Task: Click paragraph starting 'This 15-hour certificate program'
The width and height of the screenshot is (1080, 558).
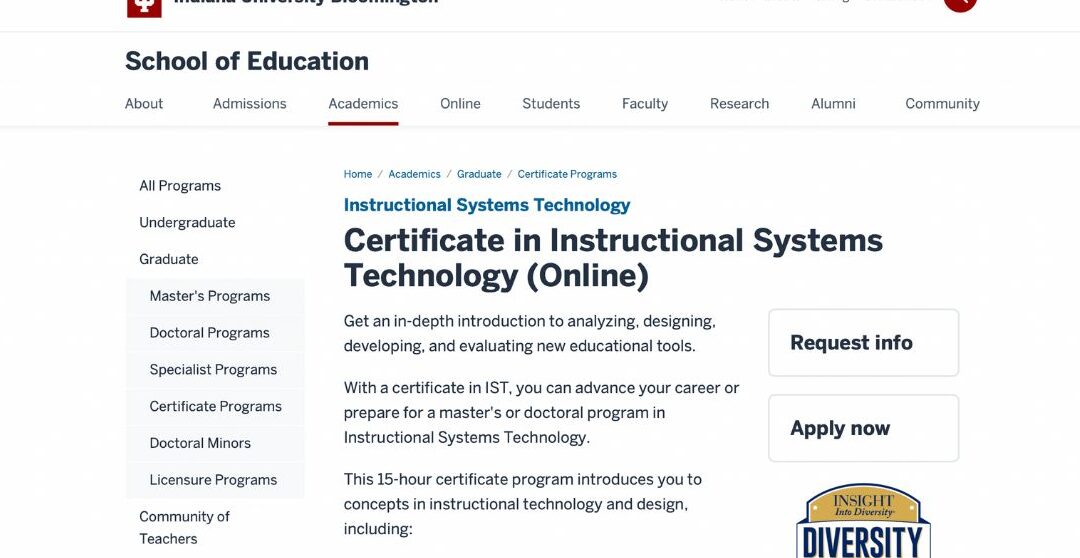Action: [x=523, y=504]
